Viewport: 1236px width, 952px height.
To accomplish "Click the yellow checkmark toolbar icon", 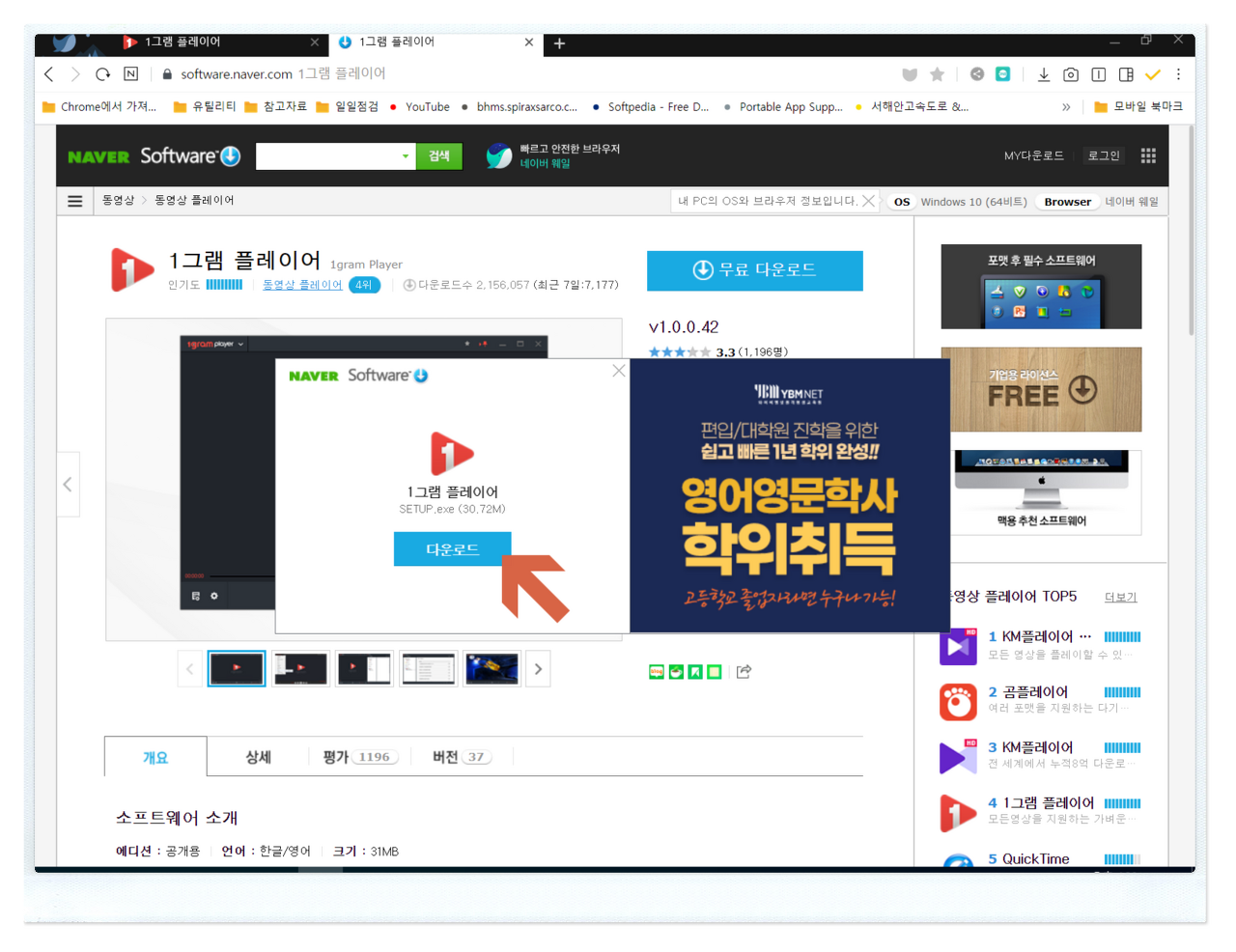I will click(1153, 74).
